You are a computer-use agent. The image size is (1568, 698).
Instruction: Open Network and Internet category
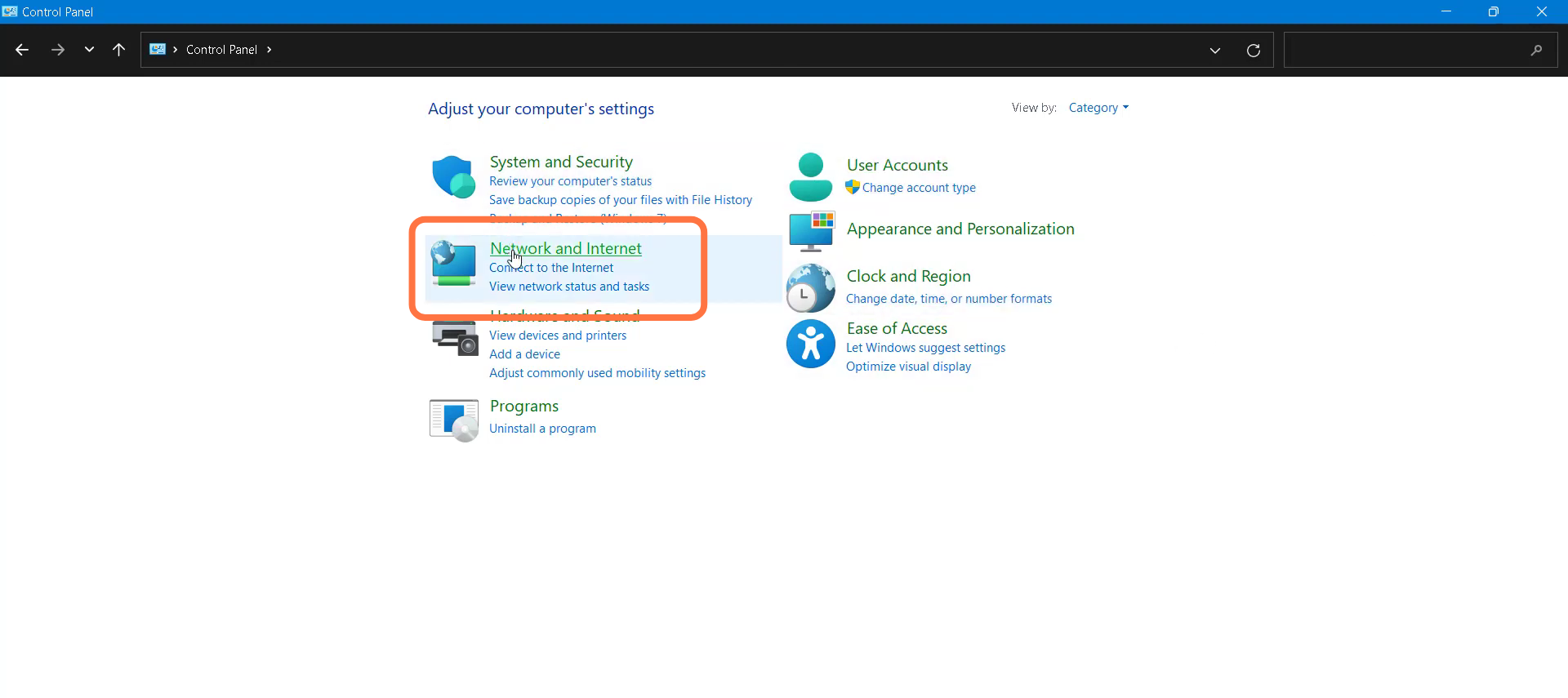pos(565,248)
